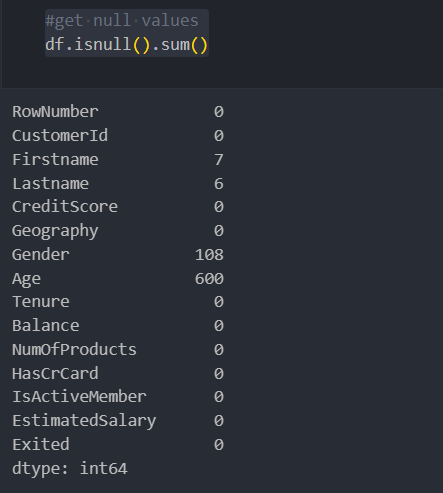Click the Age label in output
The image size is (443, 493).
[x=26, y=279]
